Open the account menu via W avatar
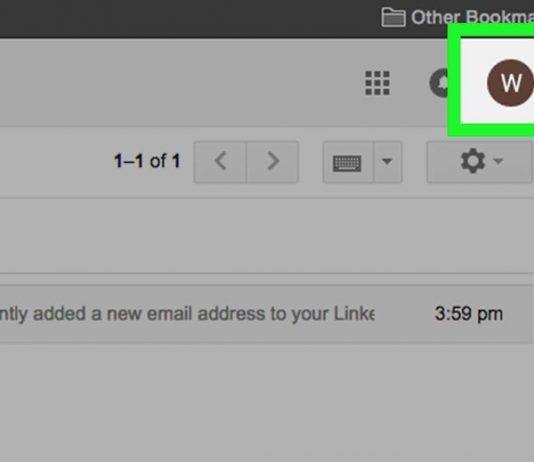The height and width of the screenshot is (462, 534). coord(510,83)
